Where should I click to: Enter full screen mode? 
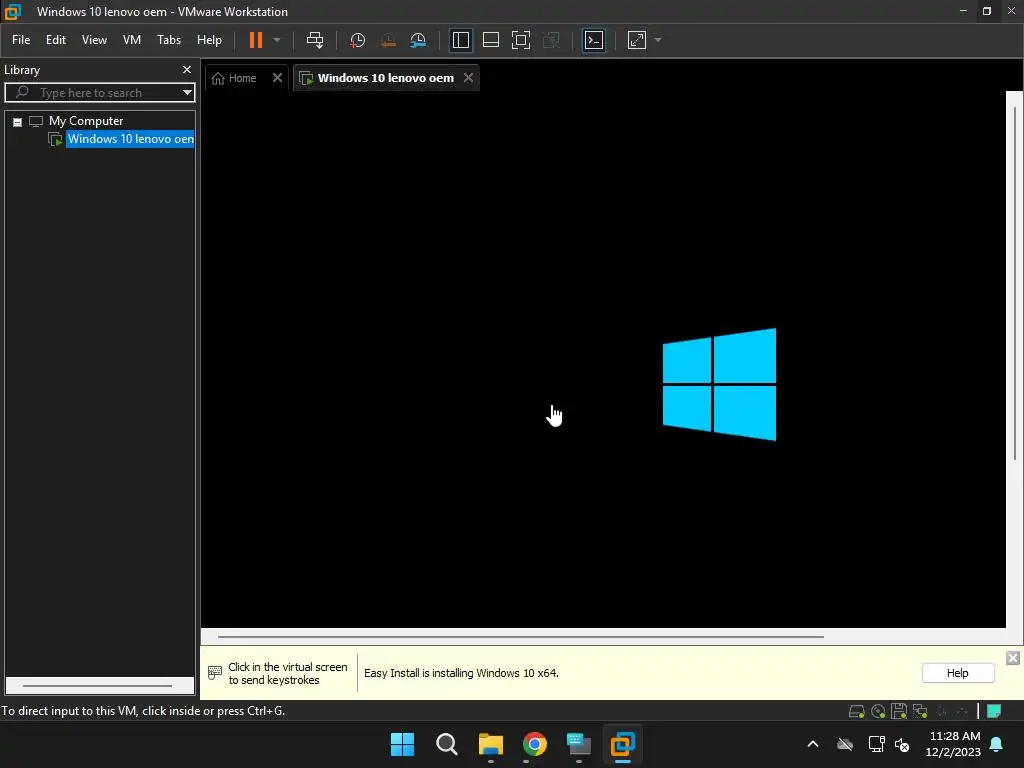click(x=520, y=40)
